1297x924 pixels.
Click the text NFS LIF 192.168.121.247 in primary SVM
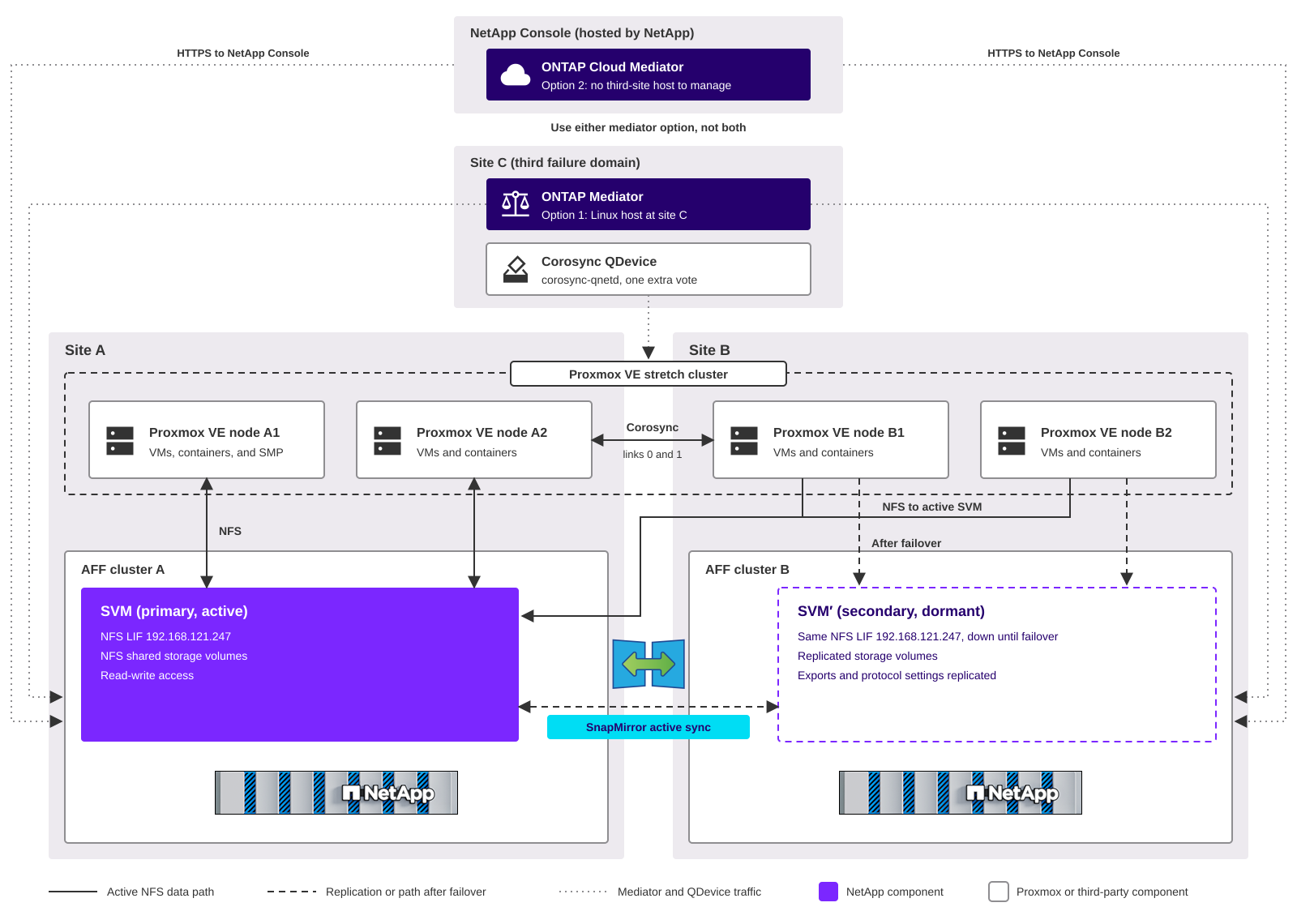coord(165,636)
